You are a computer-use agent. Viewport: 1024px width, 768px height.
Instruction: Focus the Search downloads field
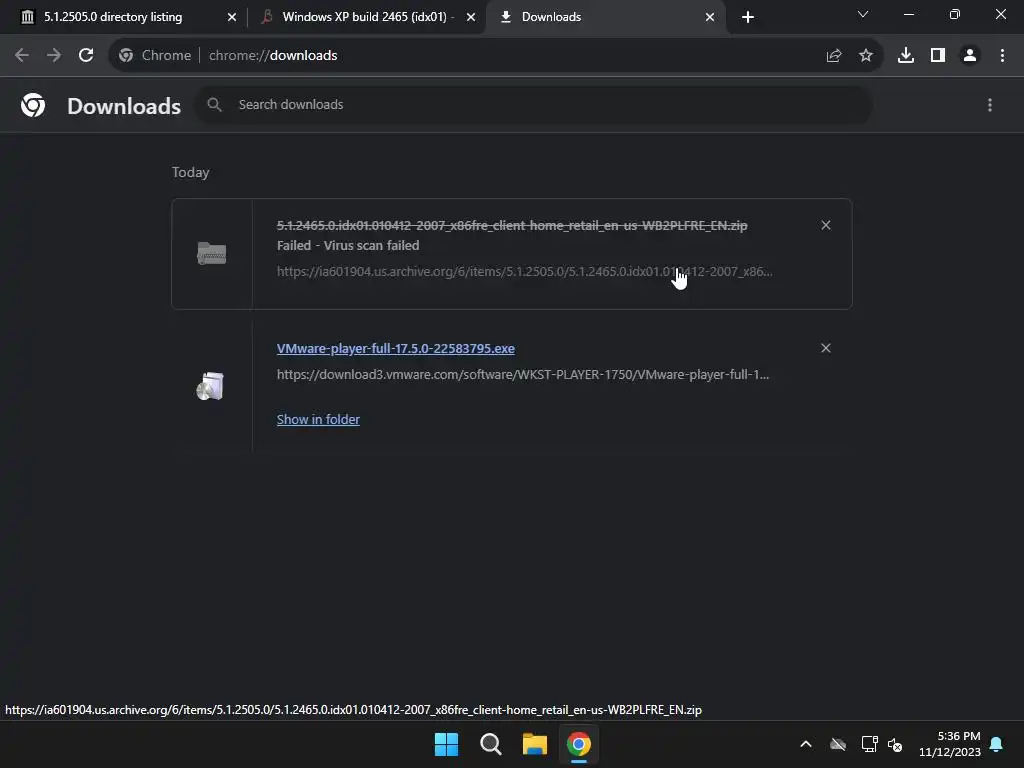[x=534, y=104]
